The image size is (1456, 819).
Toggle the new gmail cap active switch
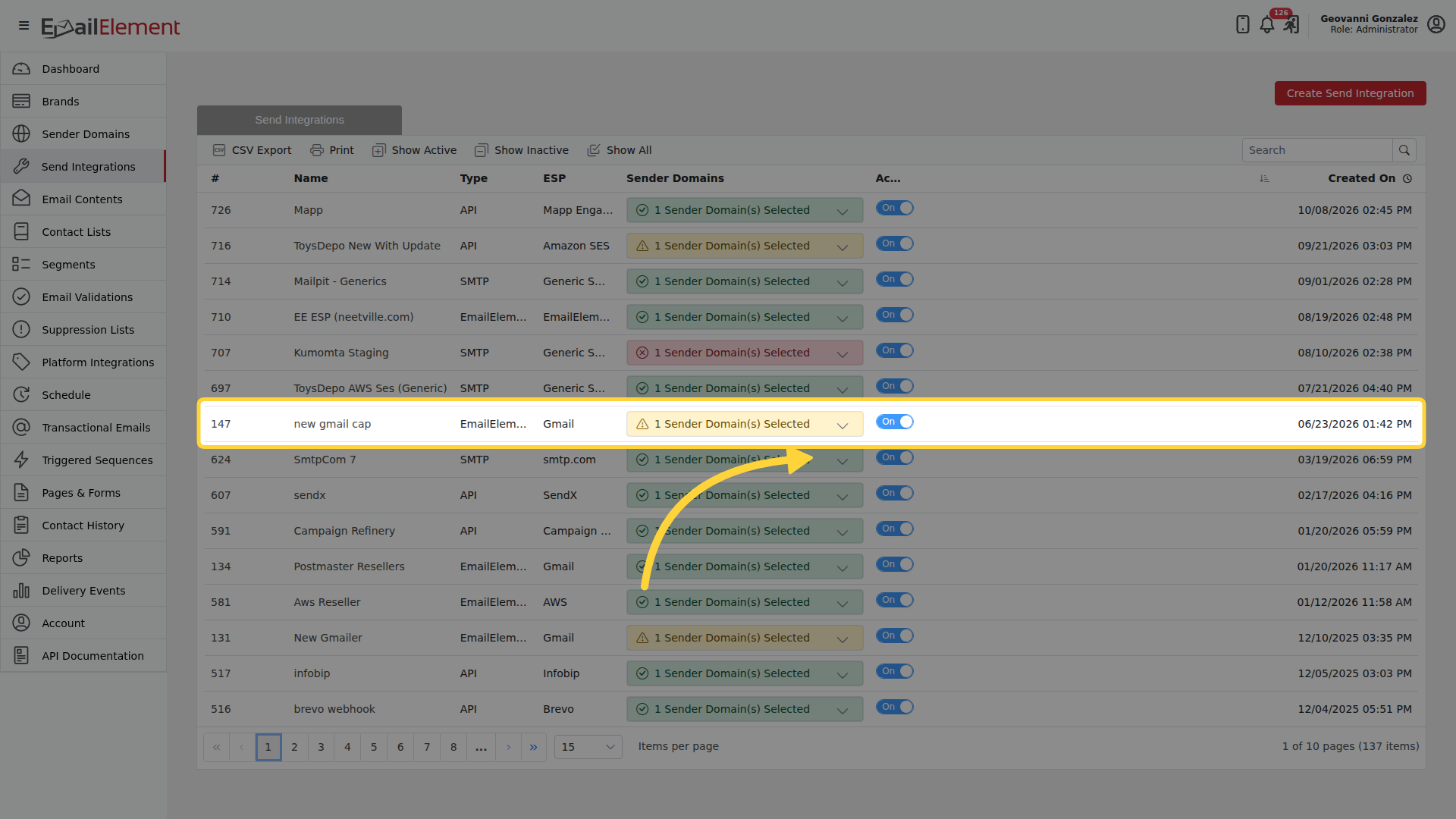click(x=895, y=422)
